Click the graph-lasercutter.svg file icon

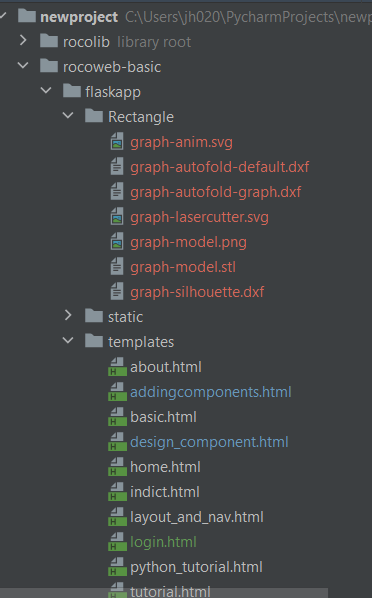tap(117, 217)
